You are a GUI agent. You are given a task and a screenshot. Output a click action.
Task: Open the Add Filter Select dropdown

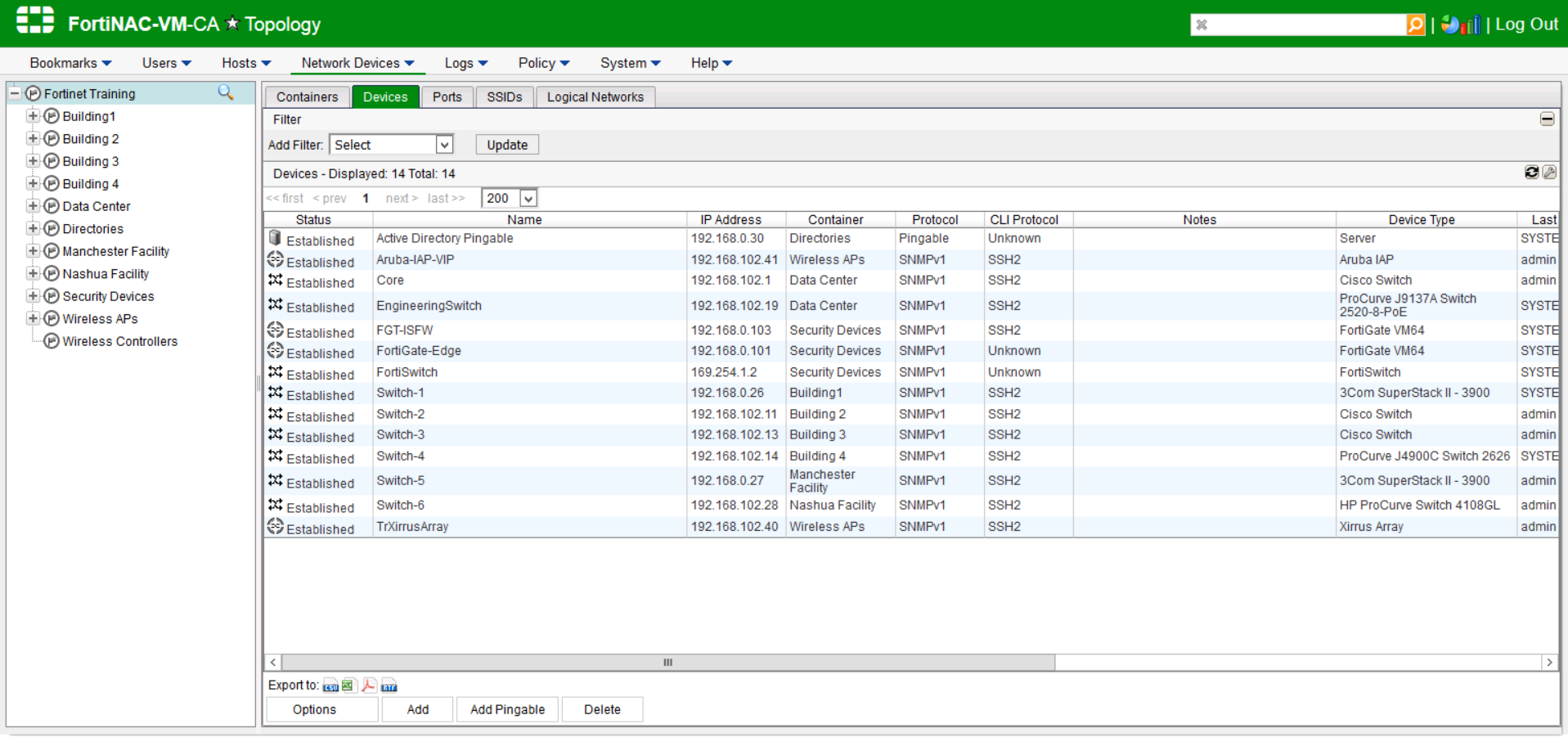[391, 145]
